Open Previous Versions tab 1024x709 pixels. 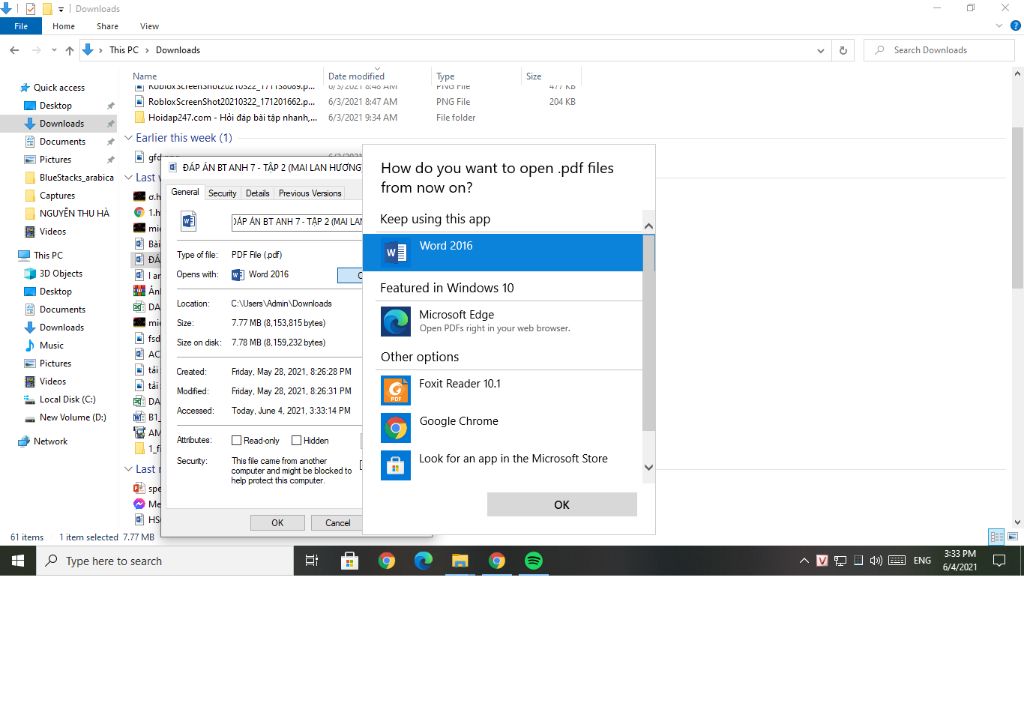click(310, 193)
